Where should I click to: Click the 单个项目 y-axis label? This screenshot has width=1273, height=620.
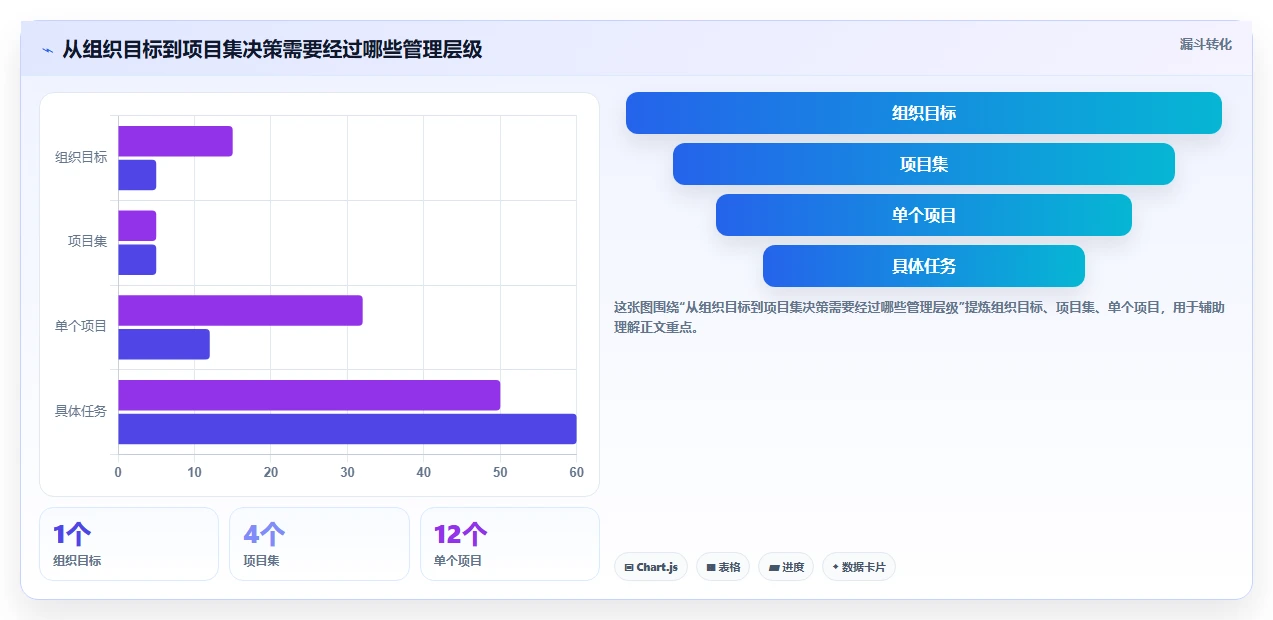tap(81, 326)
